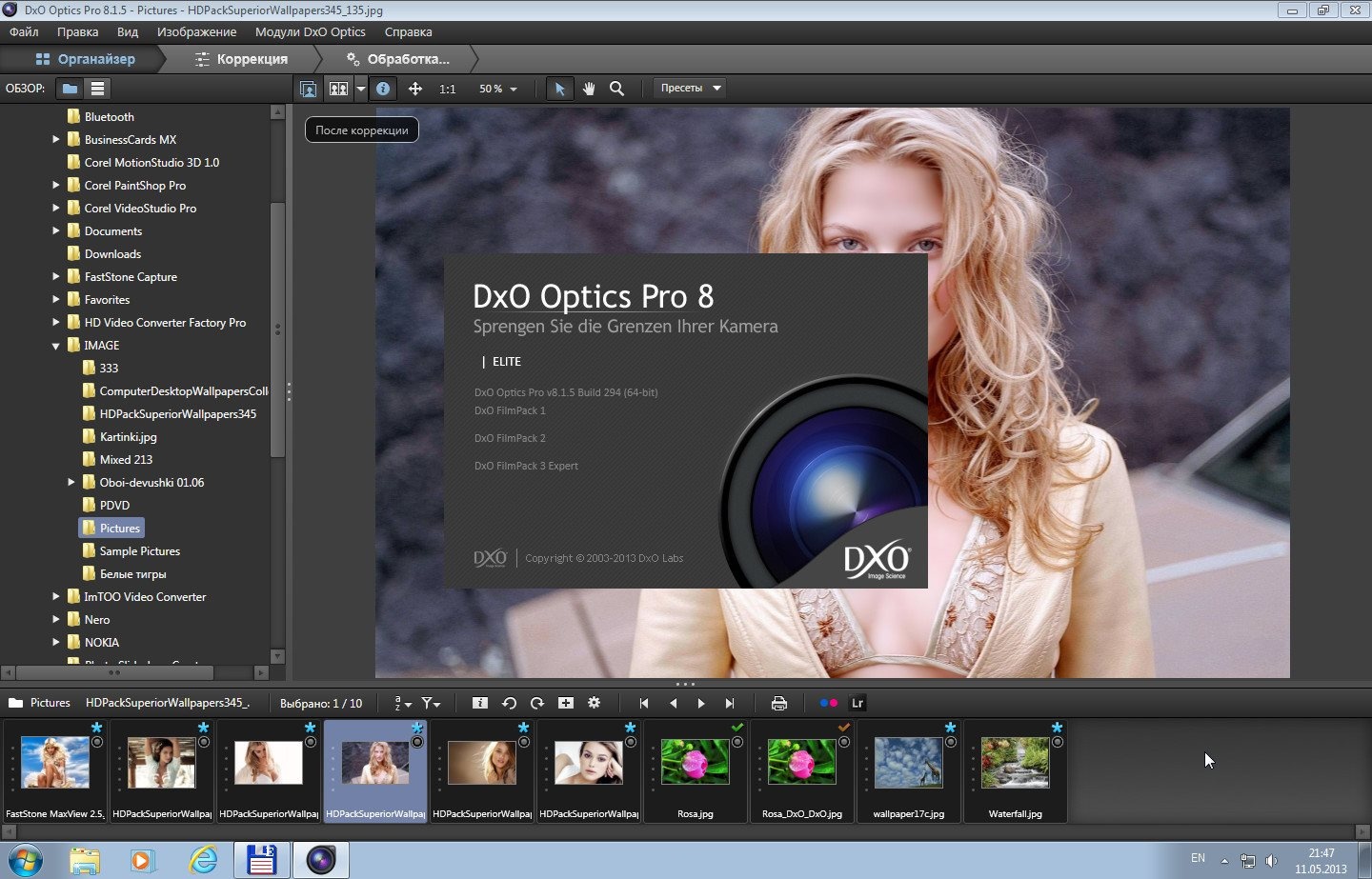The height and width of the screenshot is (879, 1372).
Task: Go to previous image
Action: (x=673, y=703)
